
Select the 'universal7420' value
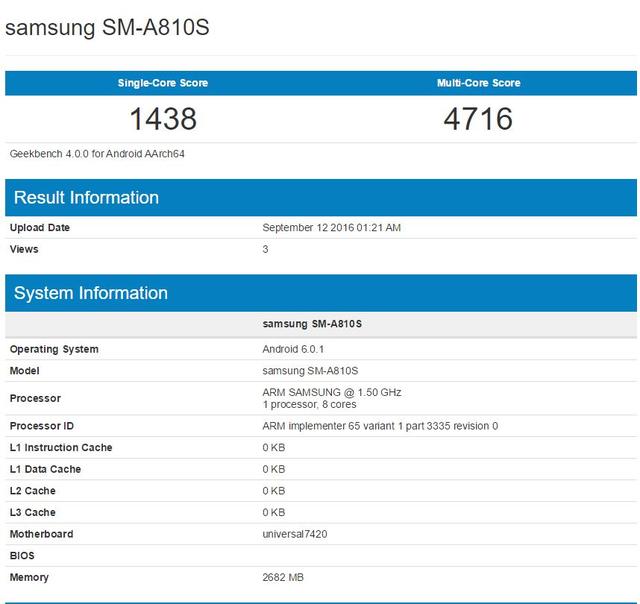click(x=295, y=534)
